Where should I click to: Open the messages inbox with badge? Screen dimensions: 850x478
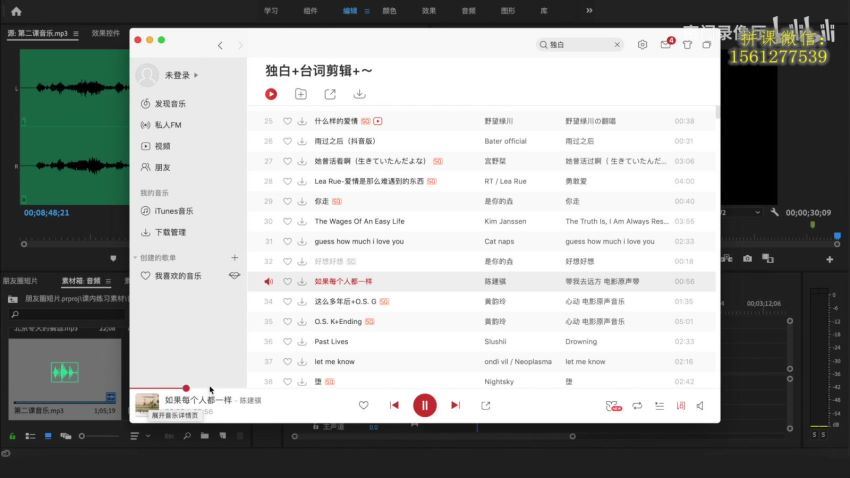665,45
